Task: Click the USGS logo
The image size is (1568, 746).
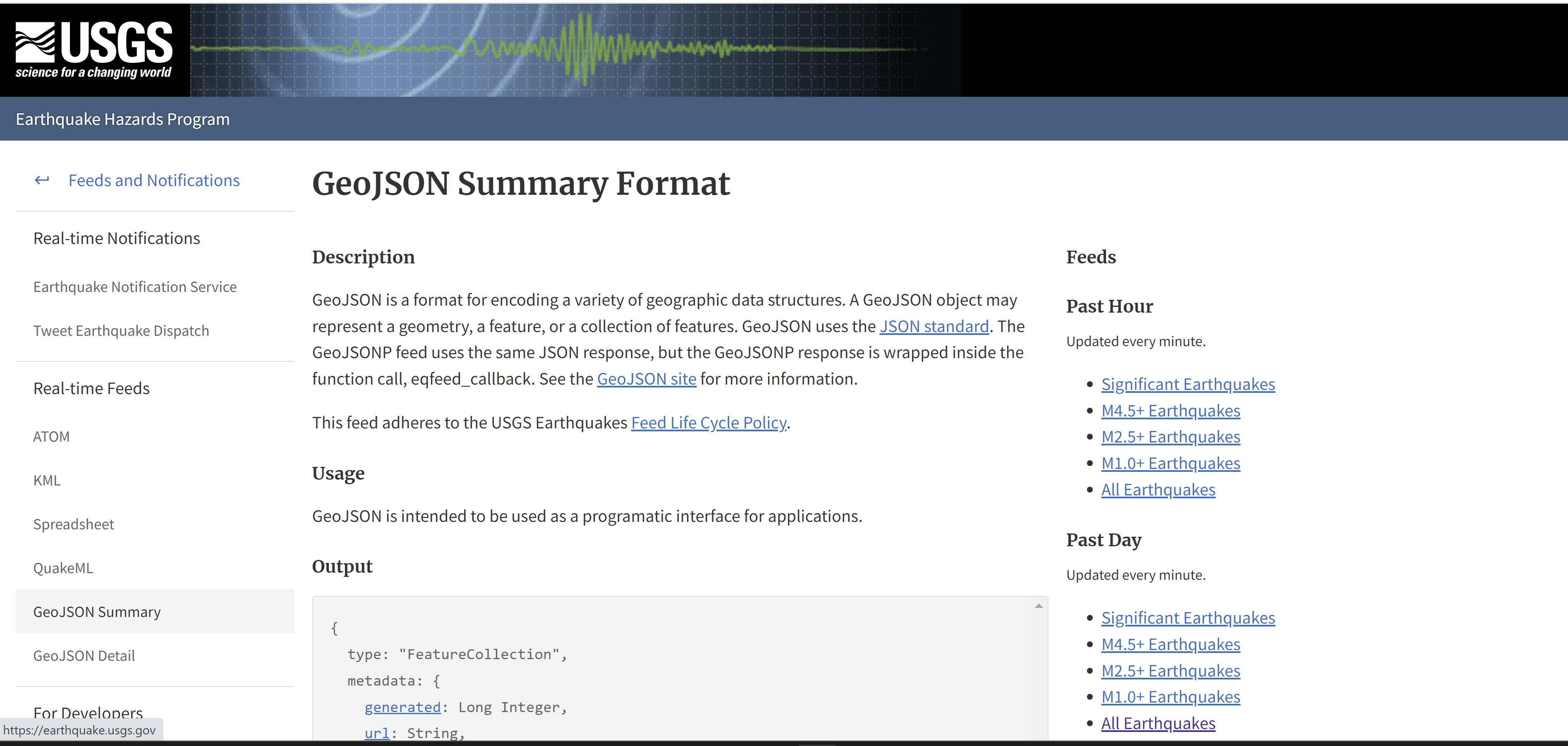Action: tap(93, 48)
